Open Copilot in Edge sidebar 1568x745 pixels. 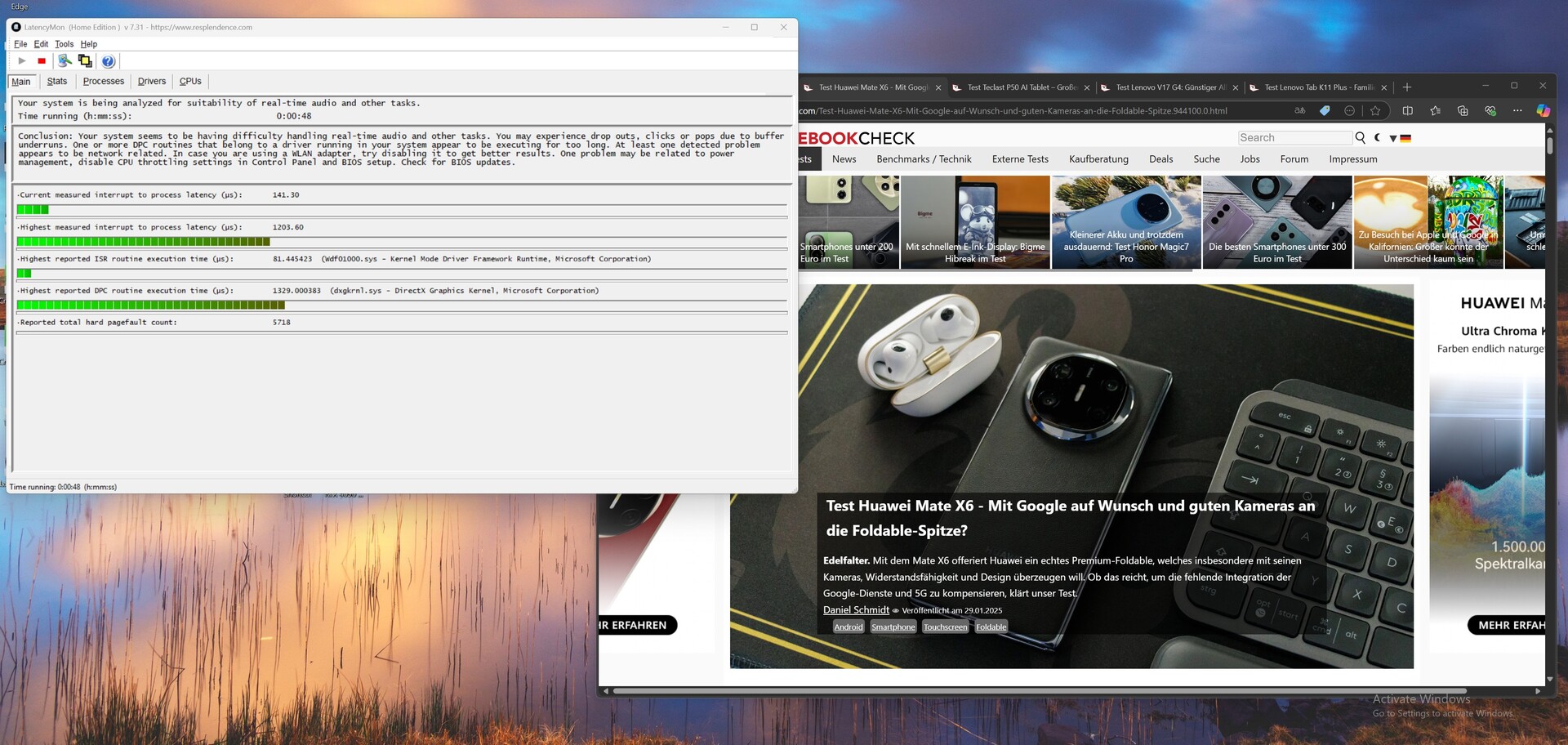pos(1543,111)
